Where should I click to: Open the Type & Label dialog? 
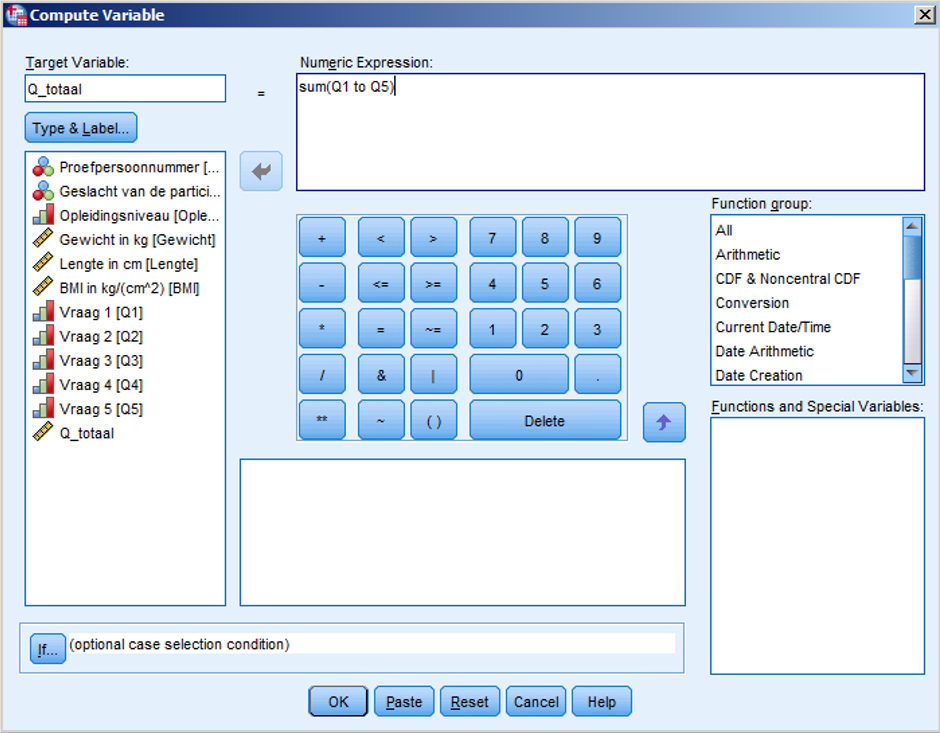point(81,128)
